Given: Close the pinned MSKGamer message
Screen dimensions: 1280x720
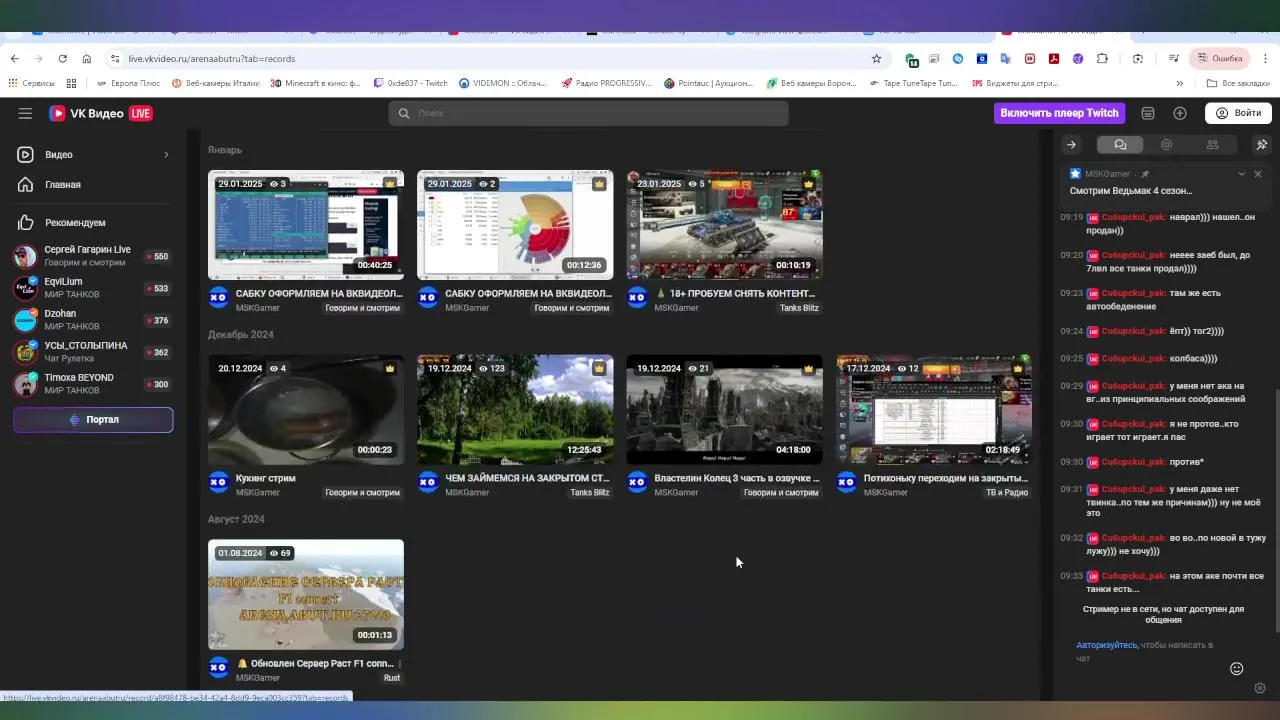Looking at the screenshot, I should (1258, 174).
